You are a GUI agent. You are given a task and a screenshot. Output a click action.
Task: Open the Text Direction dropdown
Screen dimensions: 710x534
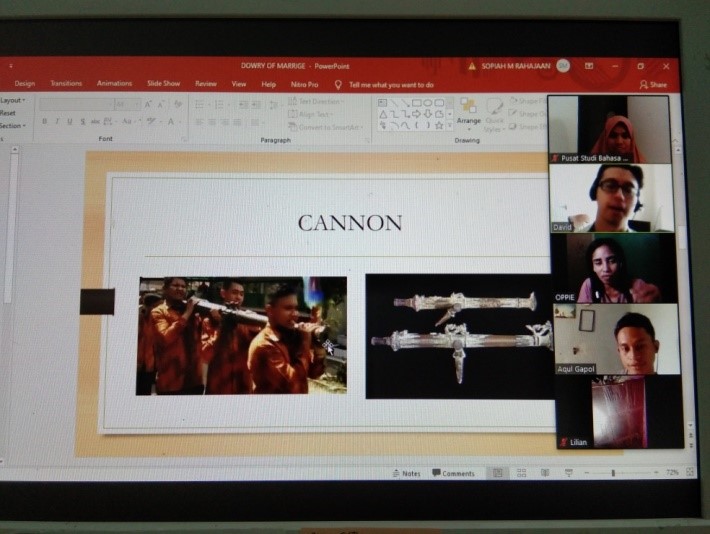pyautogui.click(x=315, y=101)
